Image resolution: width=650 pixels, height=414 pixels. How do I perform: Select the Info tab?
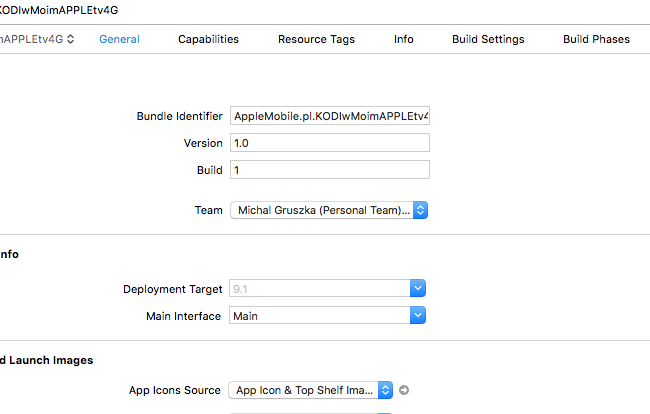point(403,40)
